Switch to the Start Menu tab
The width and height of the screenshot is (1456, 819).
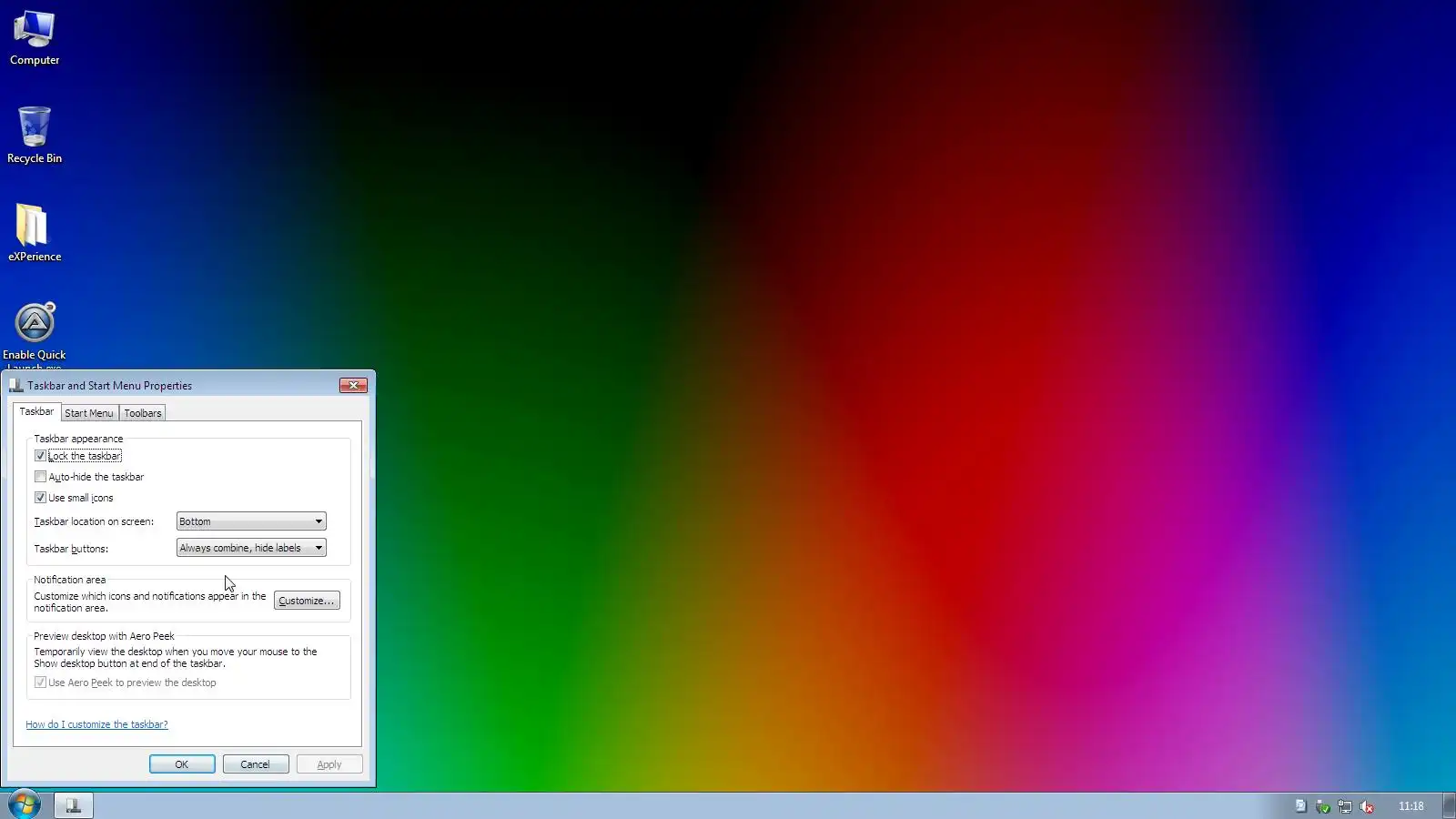[89, 413]
